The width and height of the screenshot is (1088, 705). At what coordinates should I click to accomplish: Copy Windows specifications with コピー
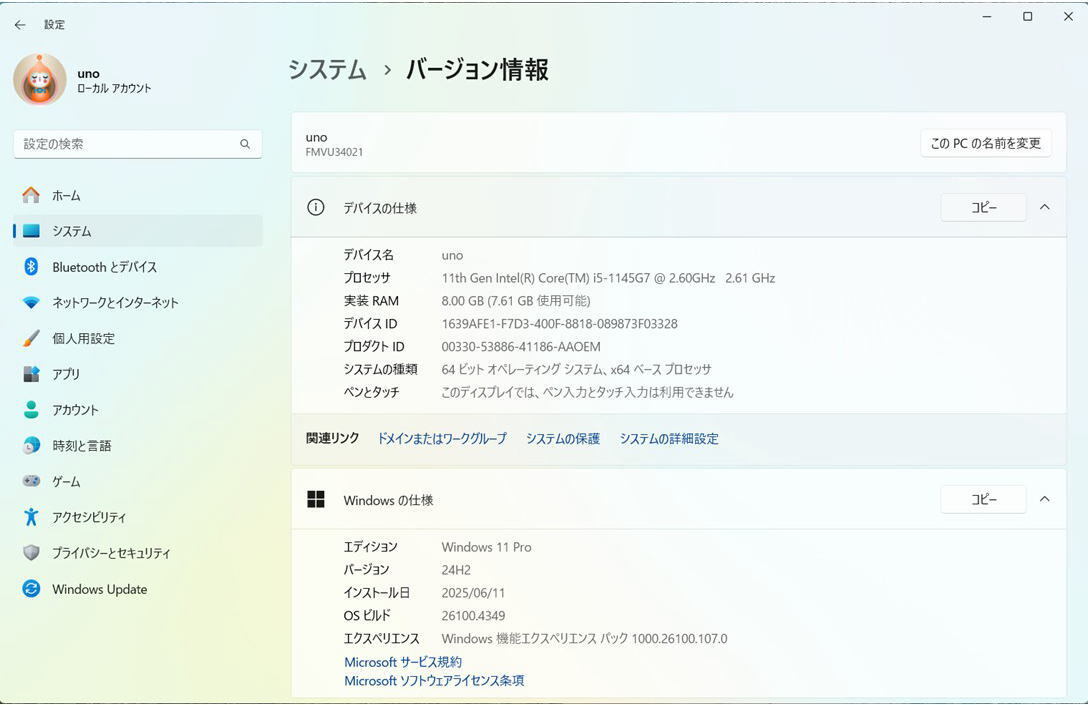coord(983,500)
